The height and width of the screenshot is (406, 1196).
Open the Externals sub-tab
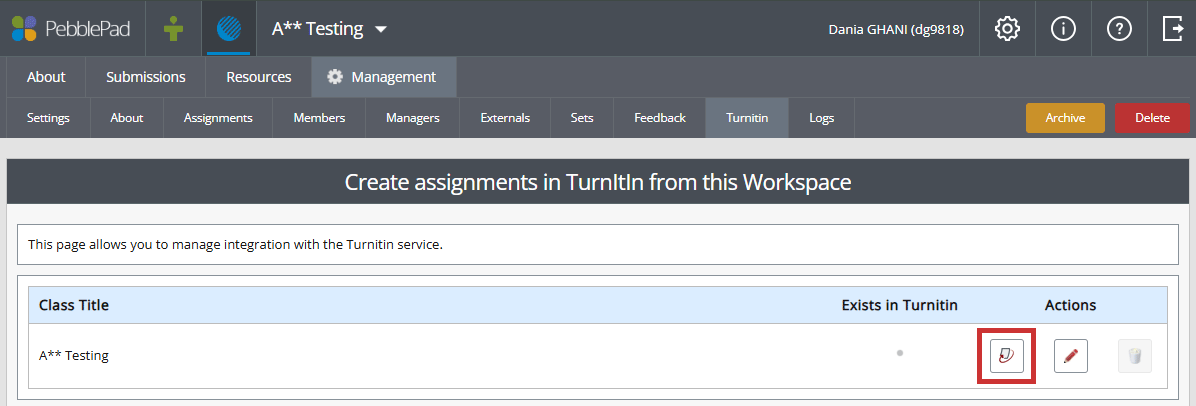(505, 118)
